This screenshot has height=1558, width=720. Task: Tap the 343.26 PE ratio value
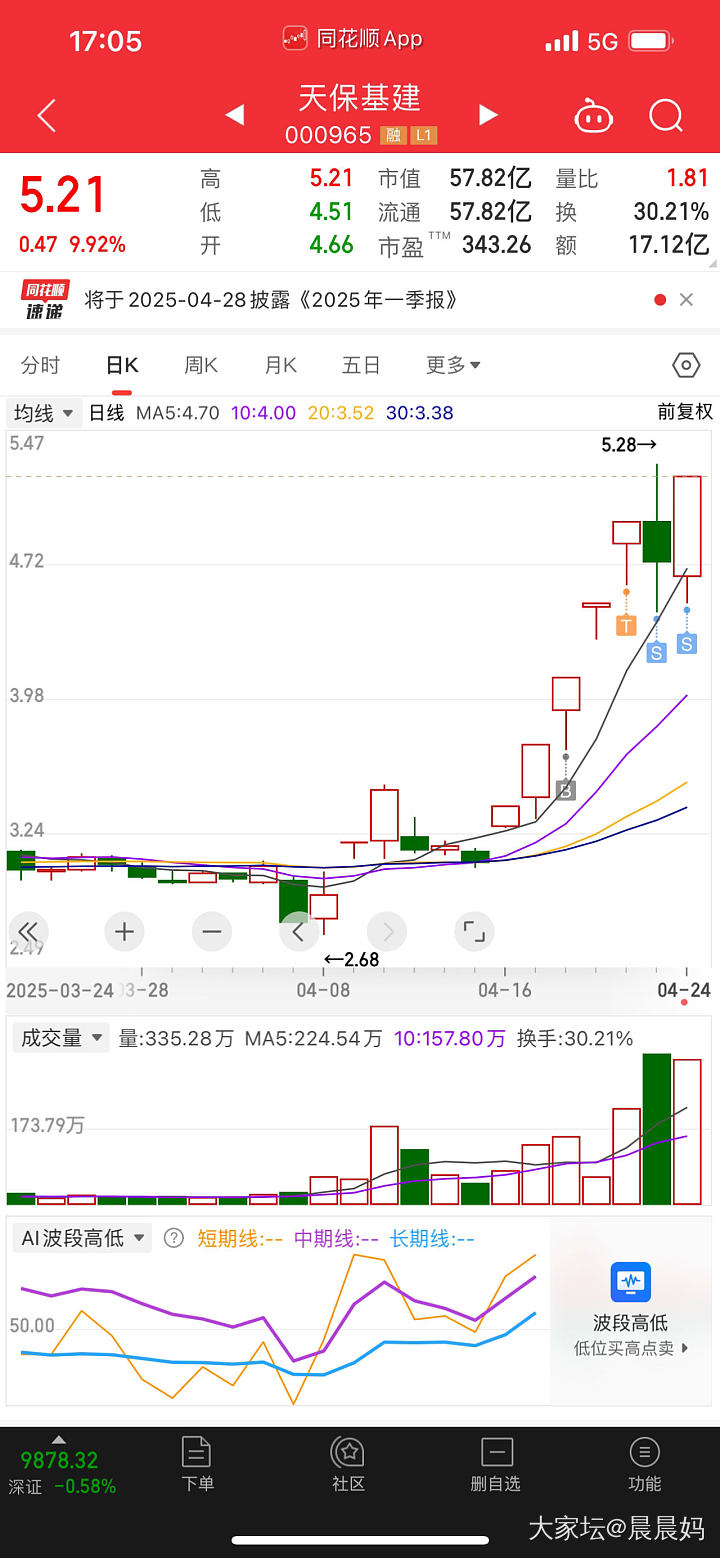point(497,244)
